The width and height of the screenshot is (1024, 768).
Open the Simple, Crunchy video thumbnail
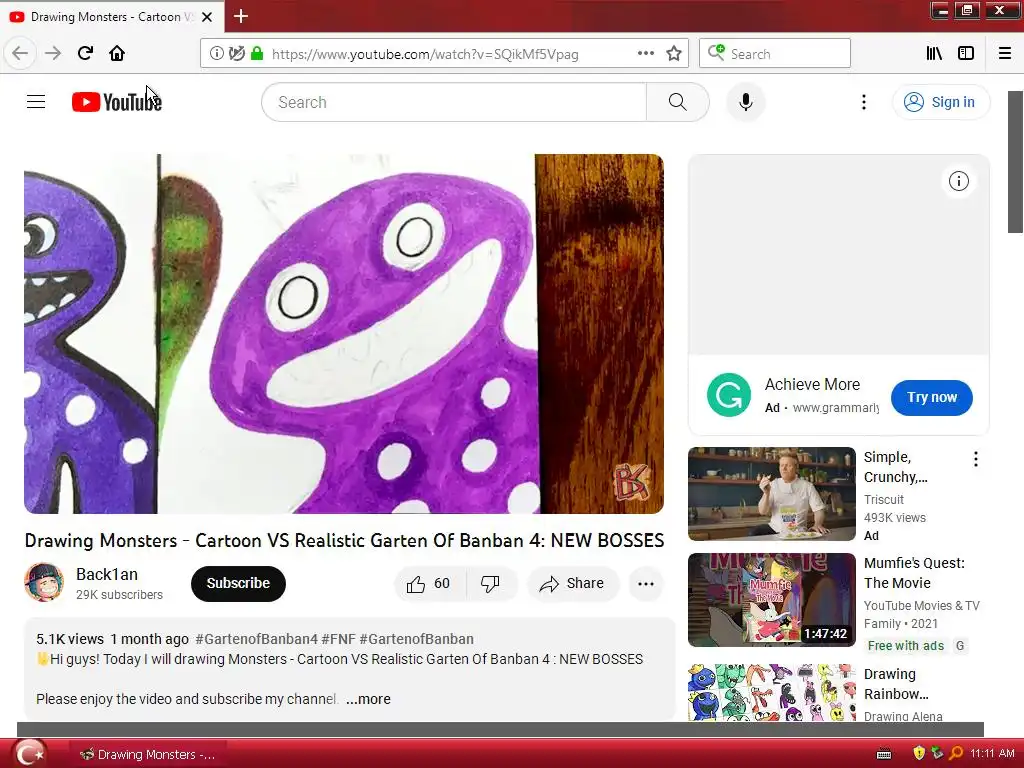coord(771,494)
